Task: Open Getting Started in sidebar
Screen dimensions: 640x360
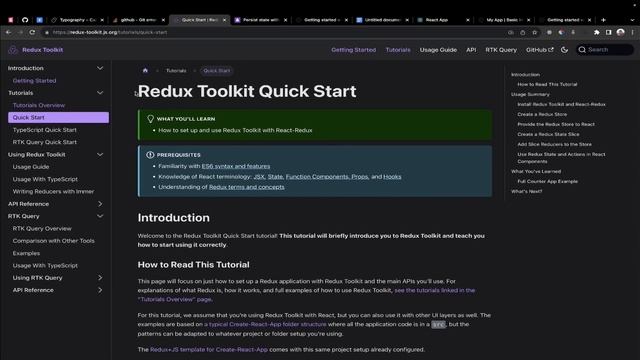Action: click(x=34, y=80)
